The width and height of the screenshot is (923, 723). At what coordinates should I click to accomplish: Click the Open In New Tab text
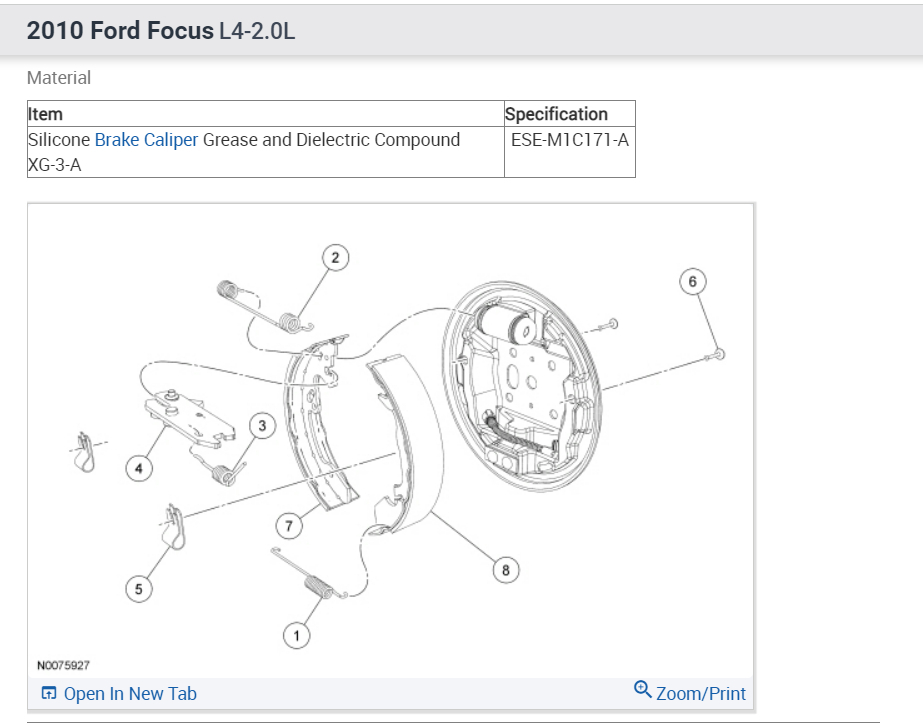tap(130, 694)
